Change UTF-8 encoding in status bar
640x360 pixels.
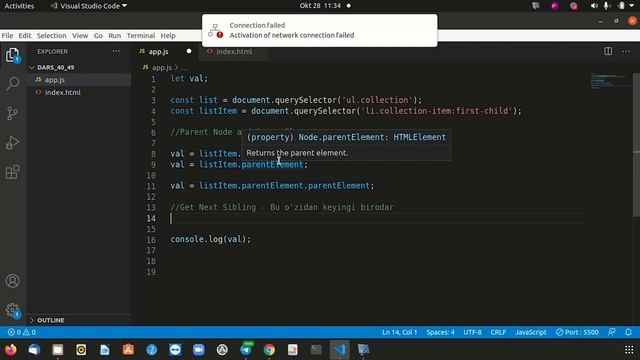[472, 332]
